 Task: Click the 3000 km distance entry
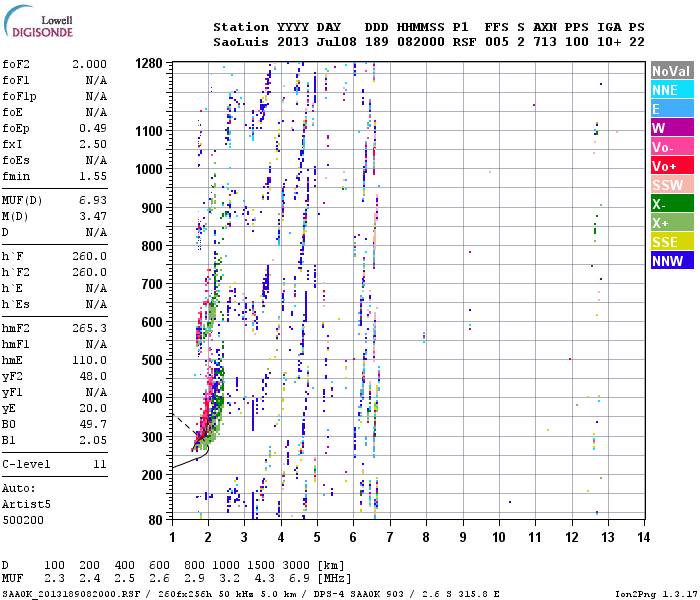(296, 565)
